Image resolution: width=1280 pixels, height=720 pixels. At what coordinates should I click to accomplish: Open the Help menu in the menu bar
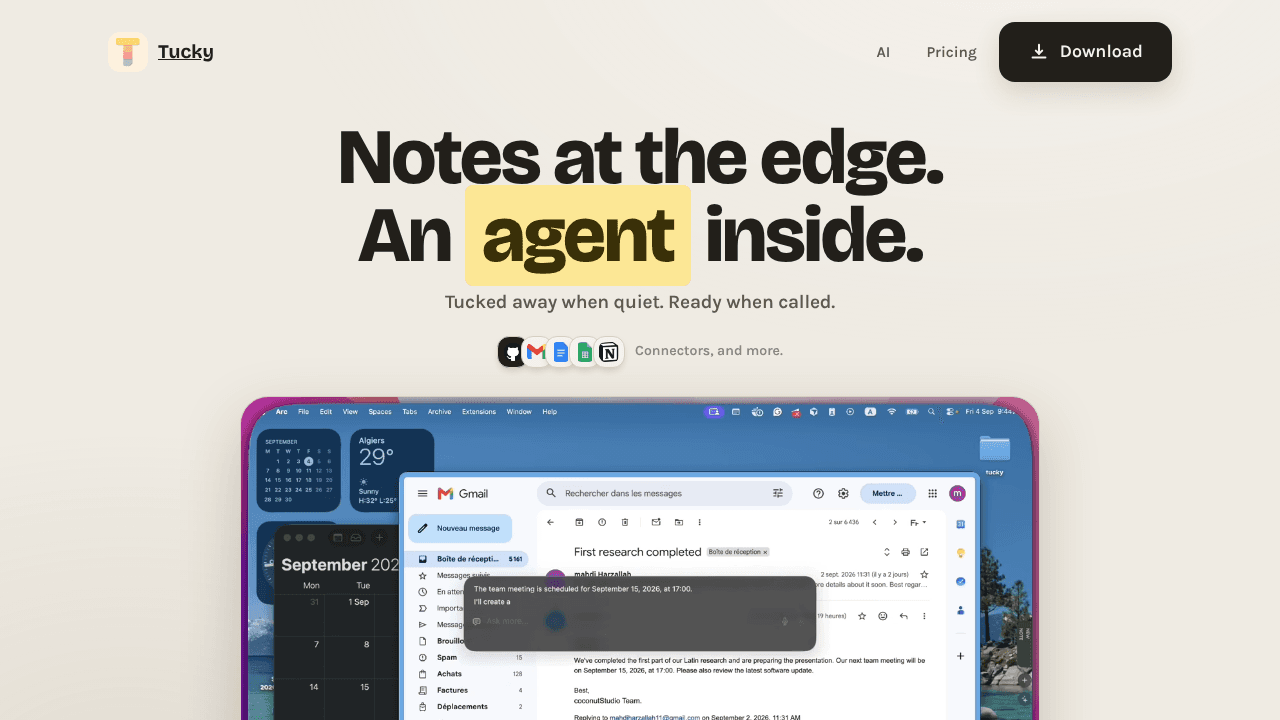(550, 412)
